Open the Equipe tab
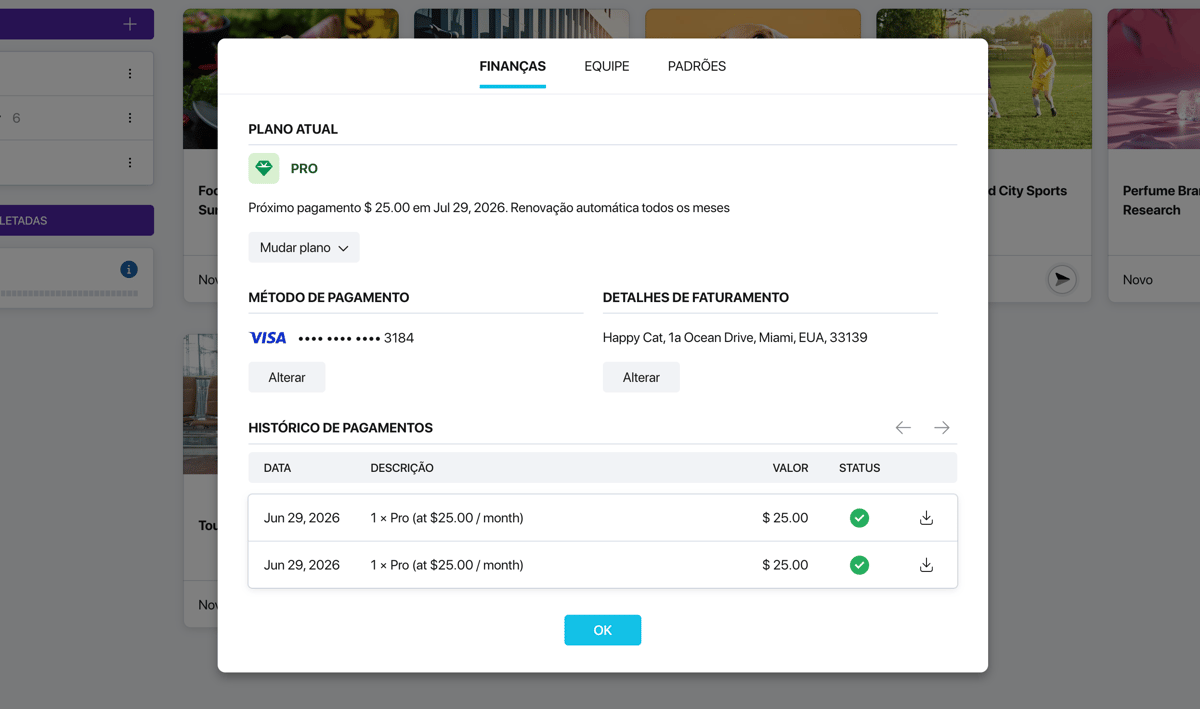Image resolution: width=1200 pixels, height=709 pixels. 607,66
